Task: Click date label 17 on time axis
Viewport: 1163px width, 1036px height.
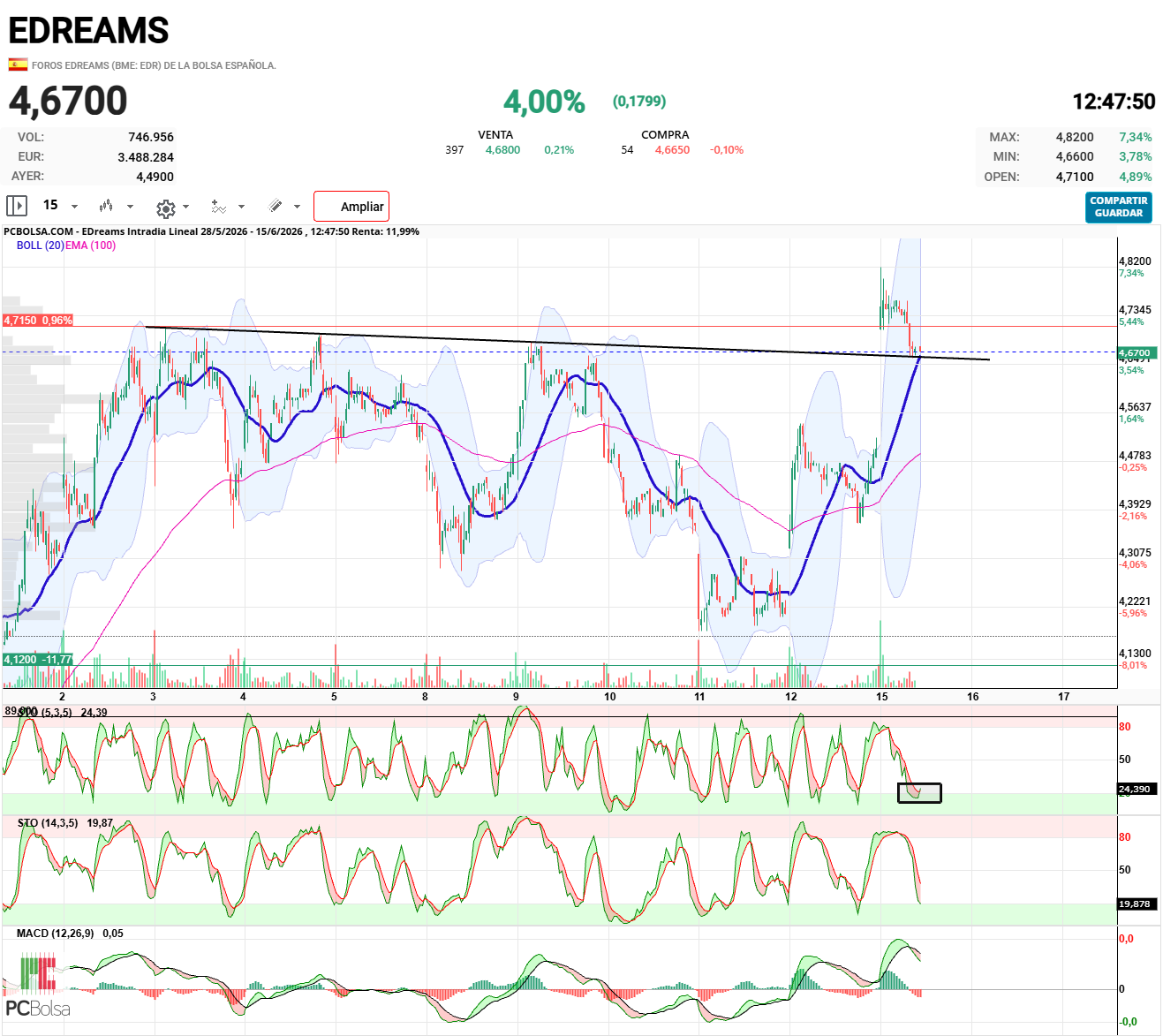Action: [x=1063, y=697]
